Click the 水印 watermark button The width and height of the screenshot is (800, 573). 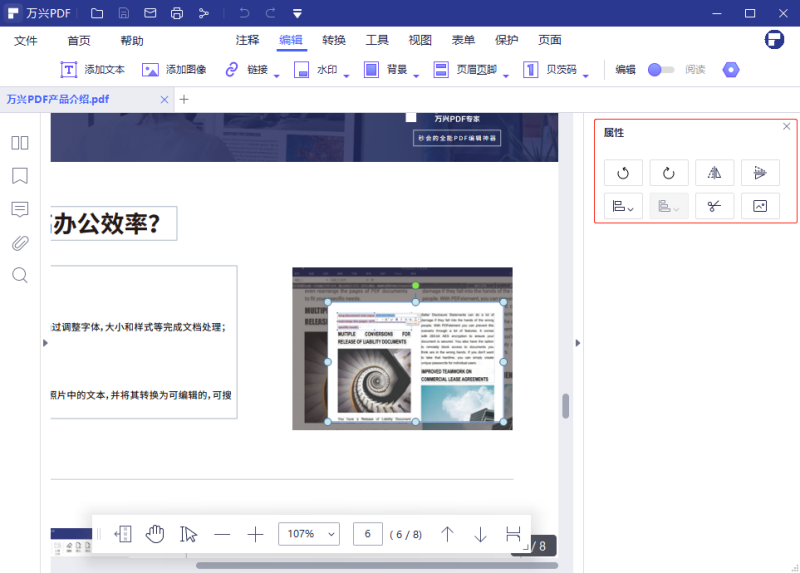[316, 69]
